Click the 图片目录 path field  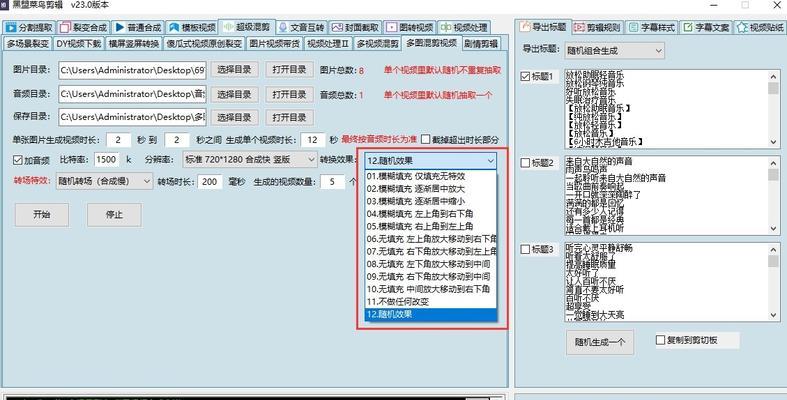(x=133, y=70)
